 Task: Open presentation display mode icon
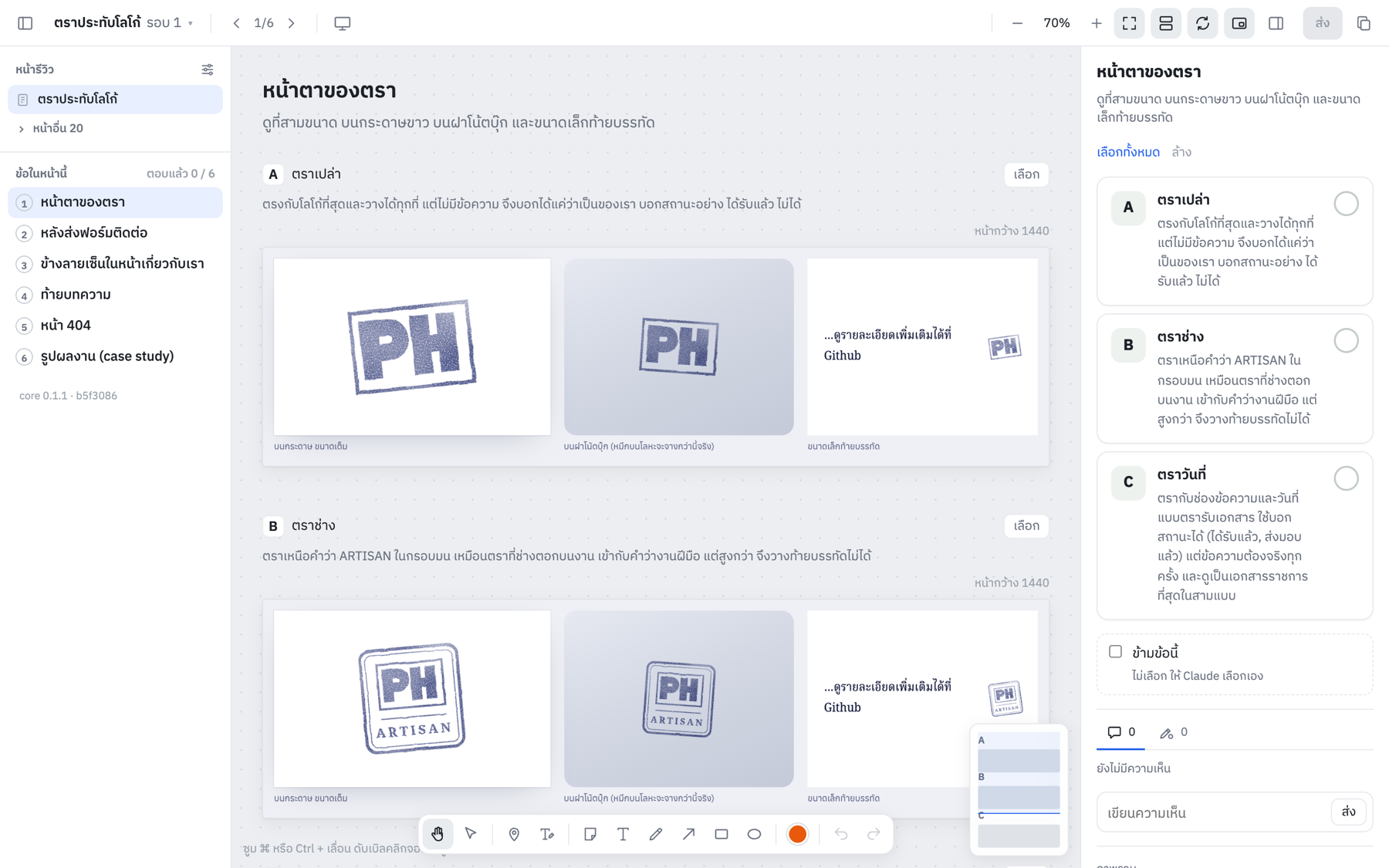click(x=343, y=23)
